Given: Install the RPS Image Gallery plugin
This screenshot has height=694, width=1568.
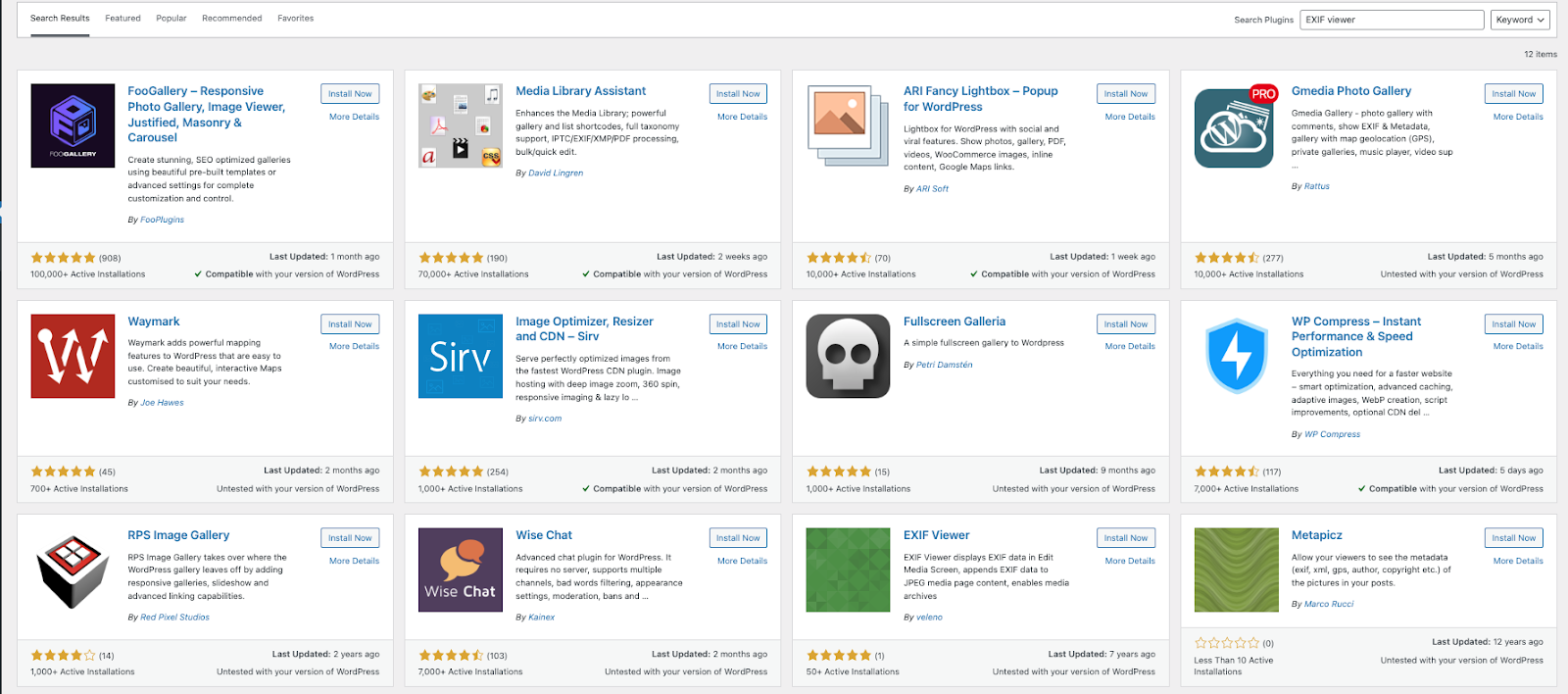Looking at the screenshot, I should click(x=350, y=538).
